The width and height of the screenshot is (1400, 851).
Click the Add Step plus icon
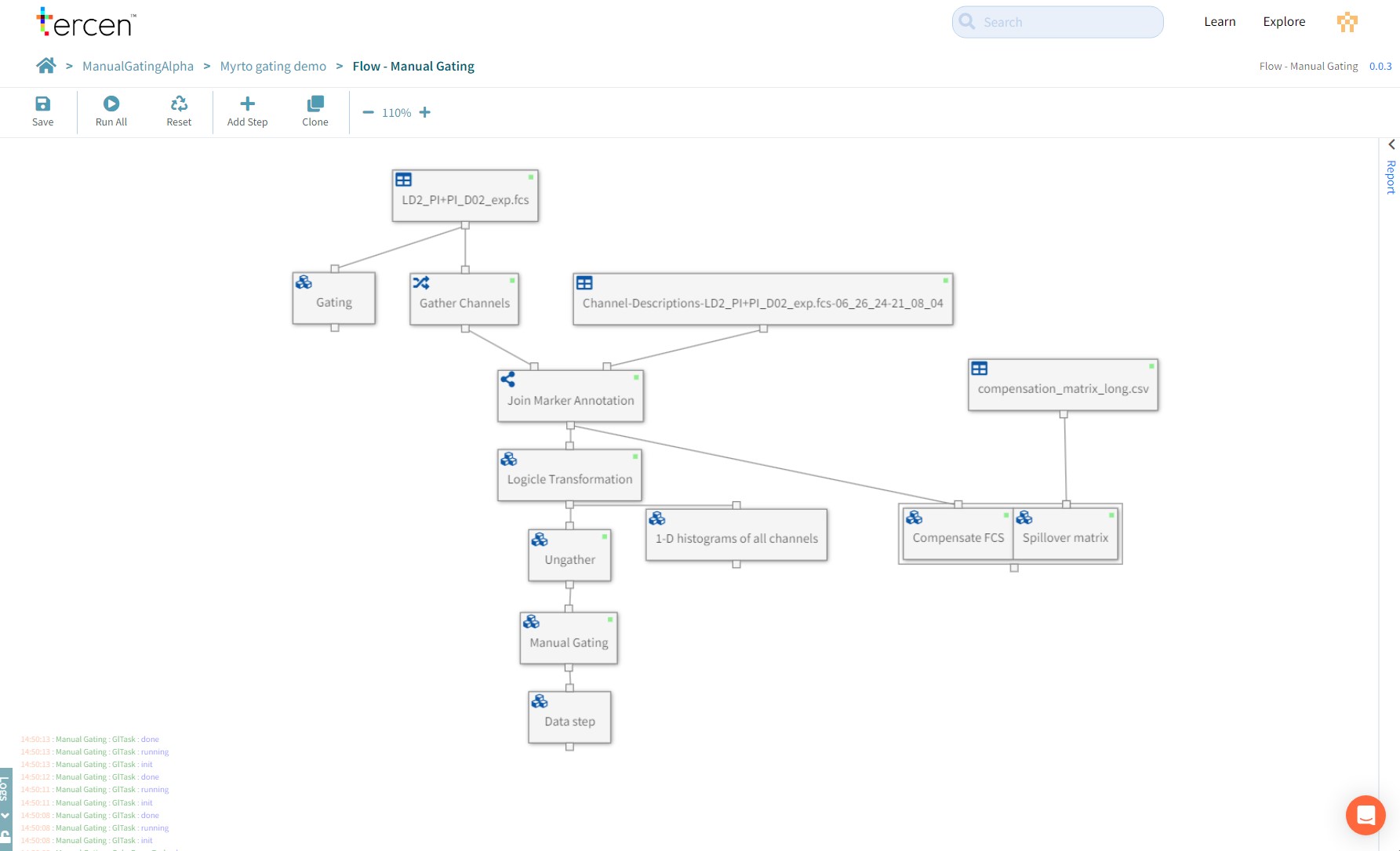click(x=247, y=104)
